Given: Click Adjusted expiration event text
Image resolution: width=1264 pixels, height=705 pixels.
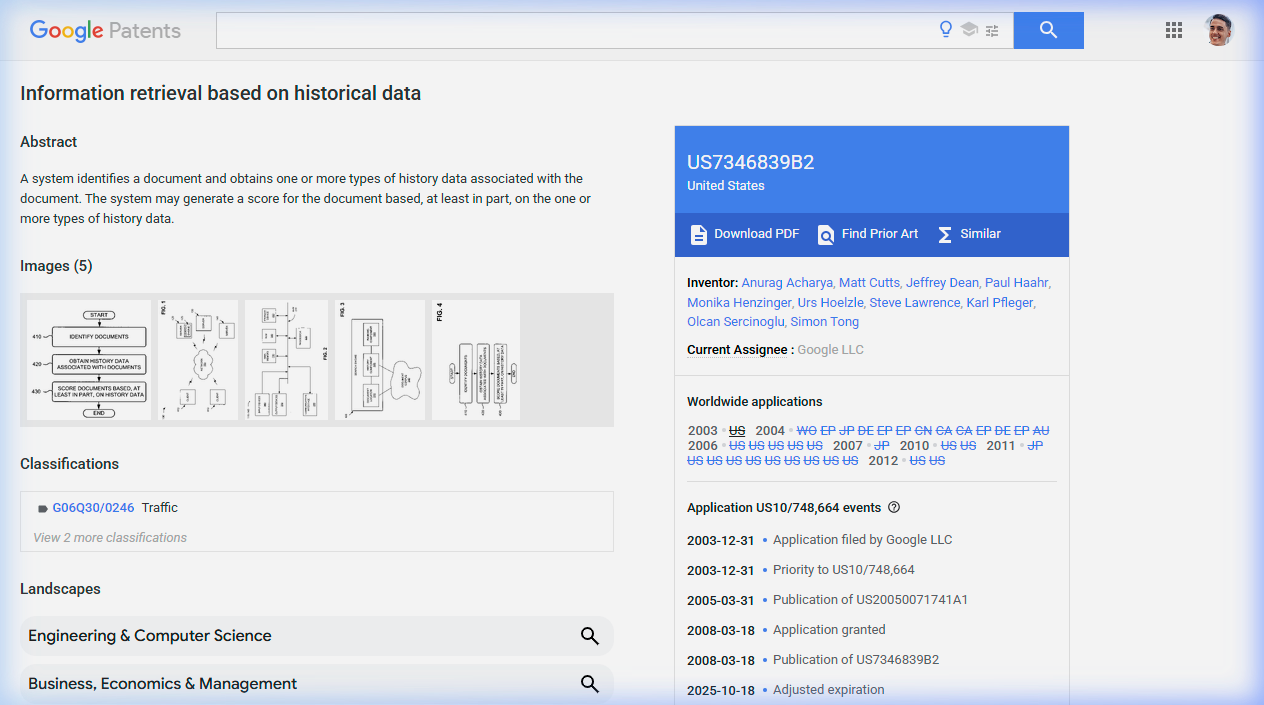Looking at the screenshot, I should pyautogui.click(x=829, y=690).
